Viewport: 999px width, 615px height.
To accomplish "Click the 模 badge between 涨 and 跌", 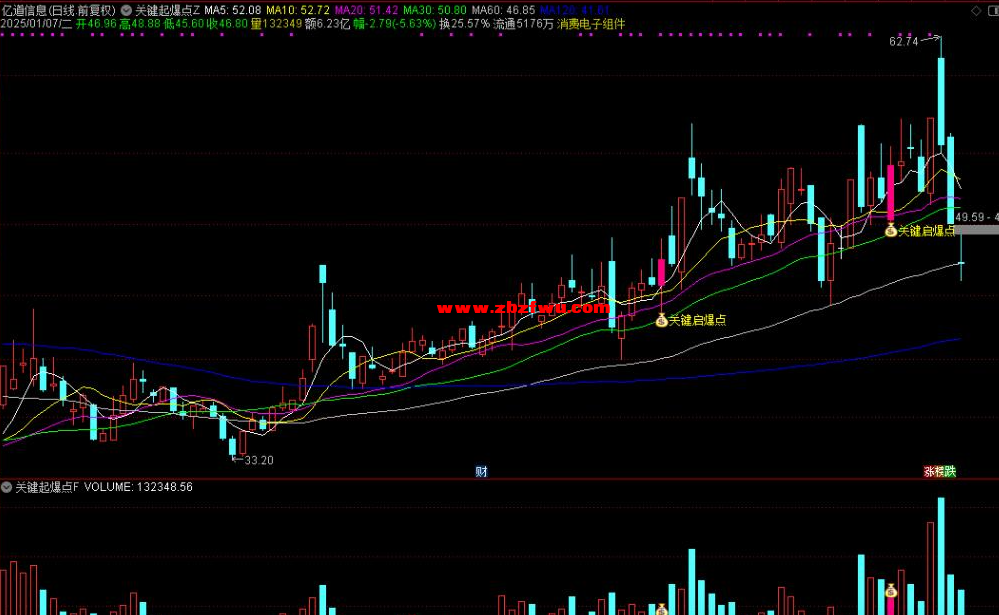I will [x=939, y=472].
